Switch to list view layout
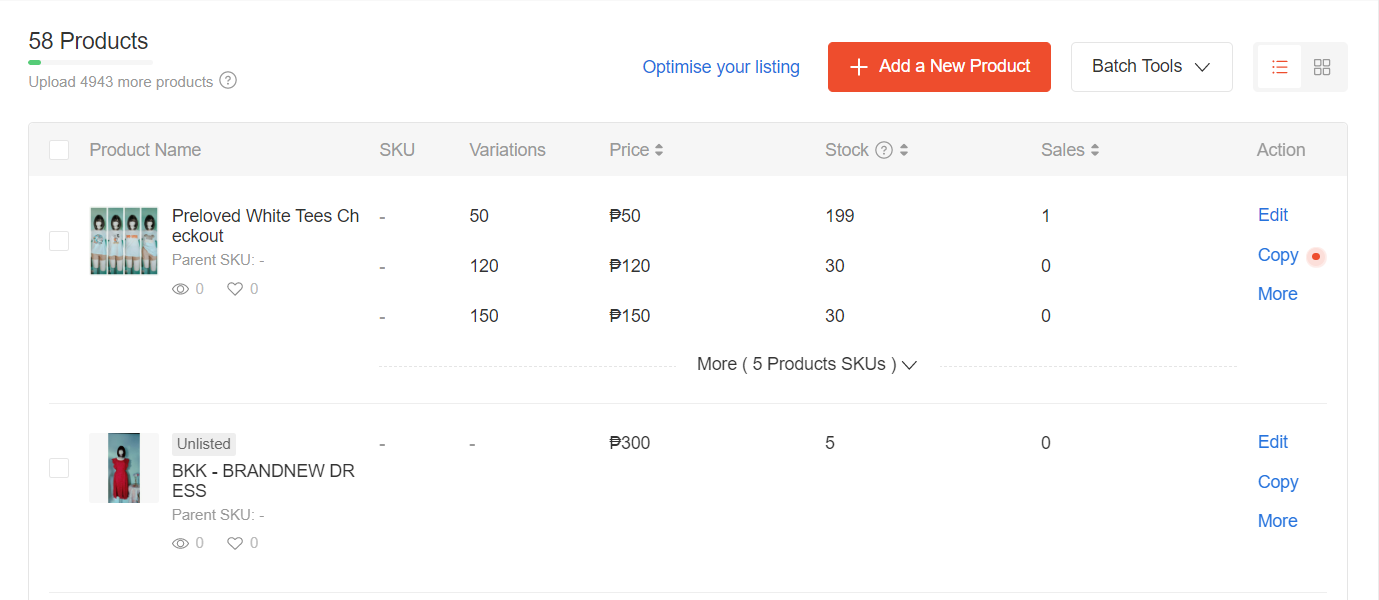This screenshot has width=1379, height=600. point(1279,67)
